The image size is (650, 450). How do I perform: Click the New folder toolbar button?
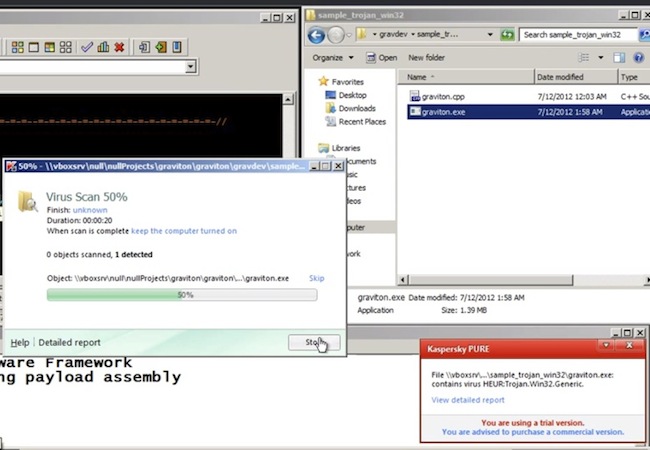427,58
